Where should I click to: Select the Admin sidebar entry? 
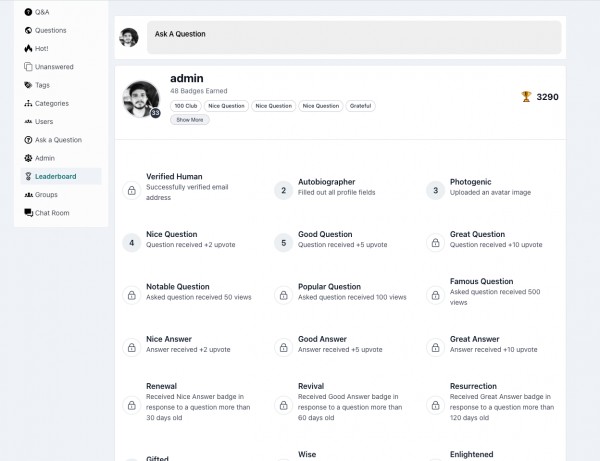point(45,158)
